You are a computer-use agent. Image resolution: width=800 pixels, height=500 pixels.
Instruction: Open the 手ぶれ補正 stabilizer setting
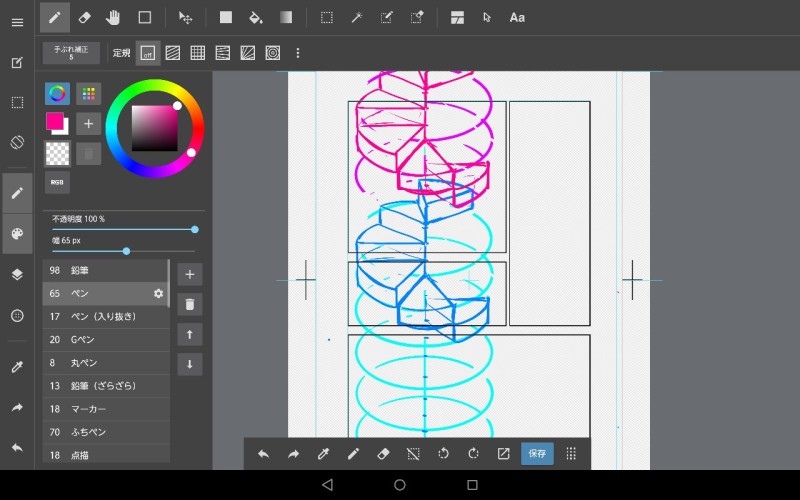click(x=71, y=53)
